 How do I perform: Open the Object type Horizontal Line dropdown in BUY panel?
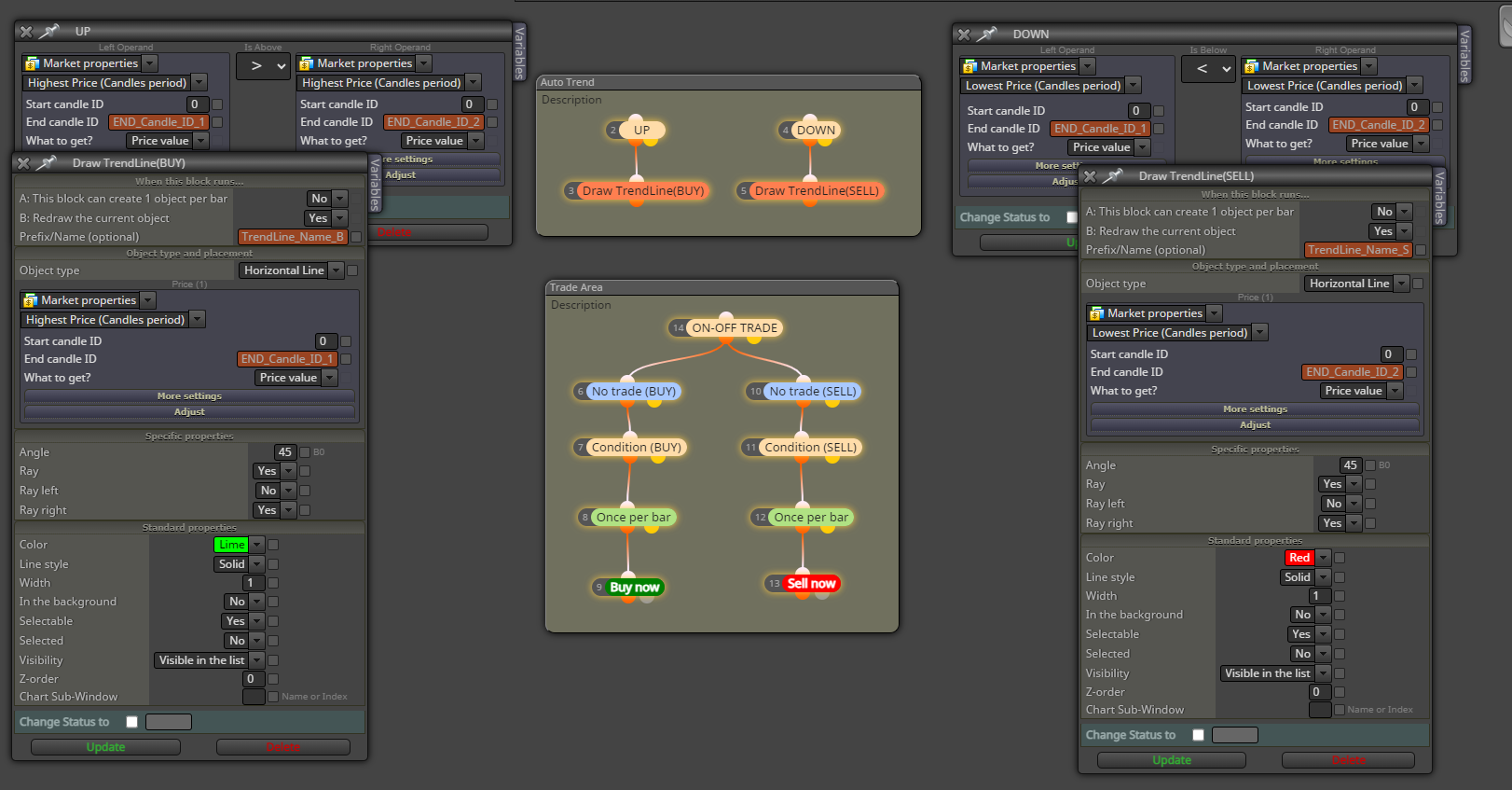(x=292, y=270)
